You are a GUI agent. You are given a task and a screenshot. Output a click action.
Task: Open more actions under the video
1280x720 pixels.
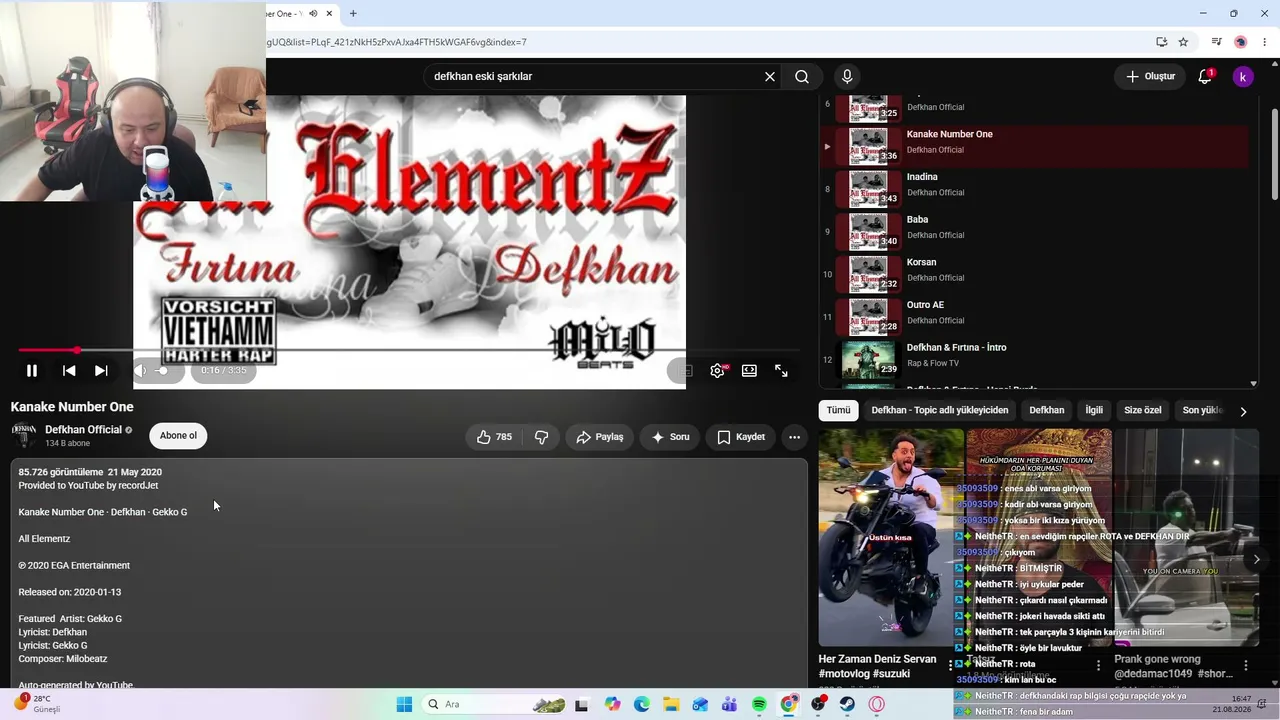[794, 437]
